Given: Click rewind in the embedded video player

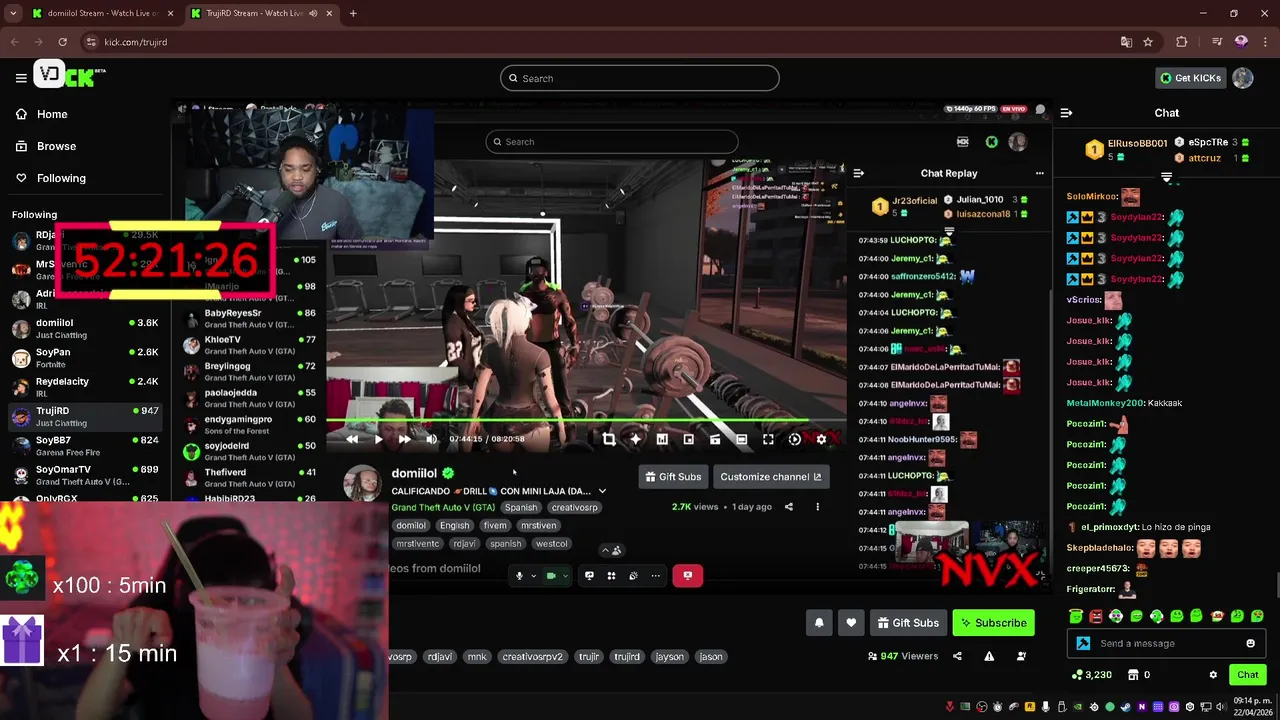Looking at the screenshot, I should pyautogui.click(x=352, y=439).
